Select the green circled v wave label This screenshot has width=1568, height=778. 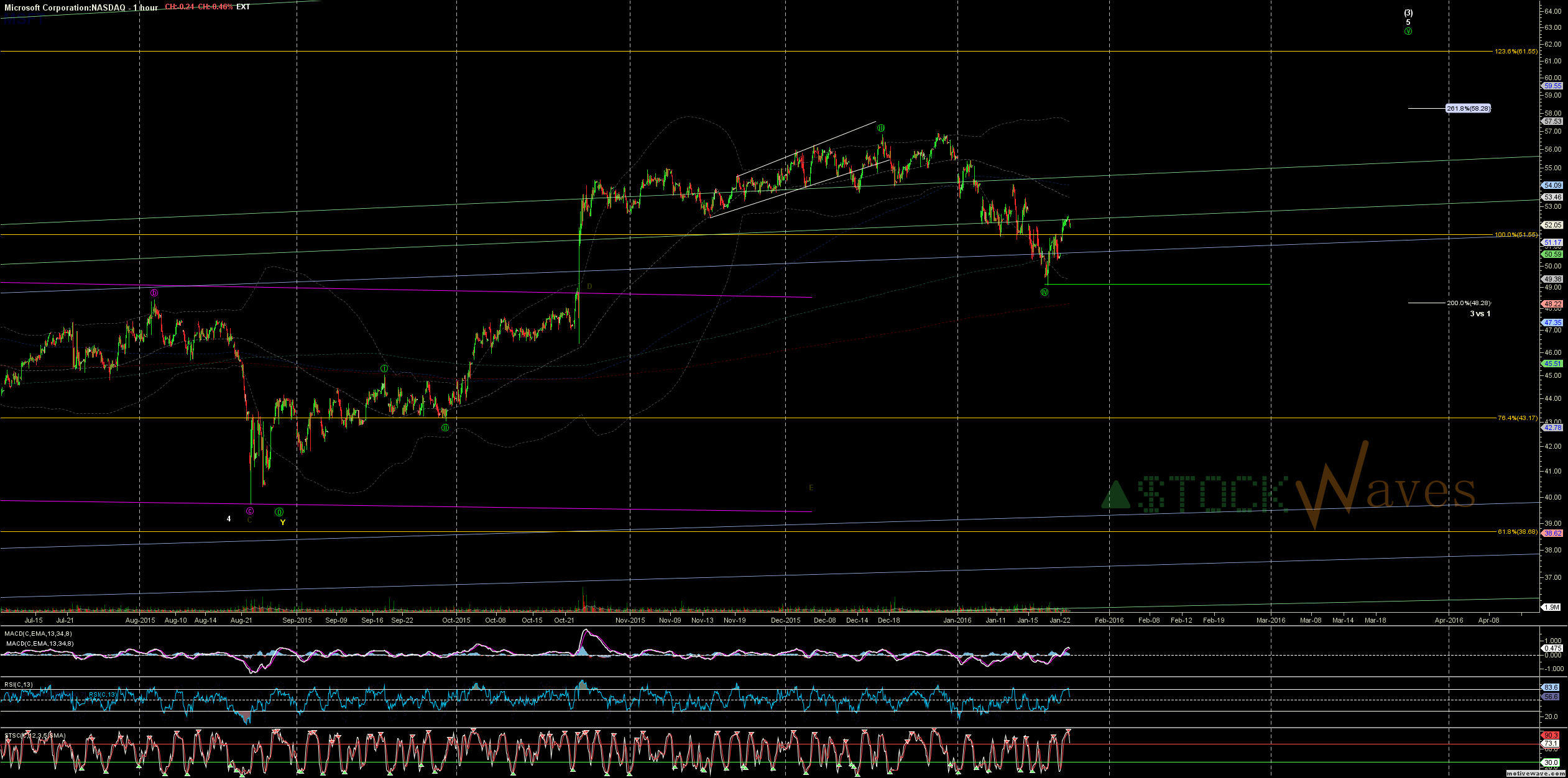[x=1408, y=31]
